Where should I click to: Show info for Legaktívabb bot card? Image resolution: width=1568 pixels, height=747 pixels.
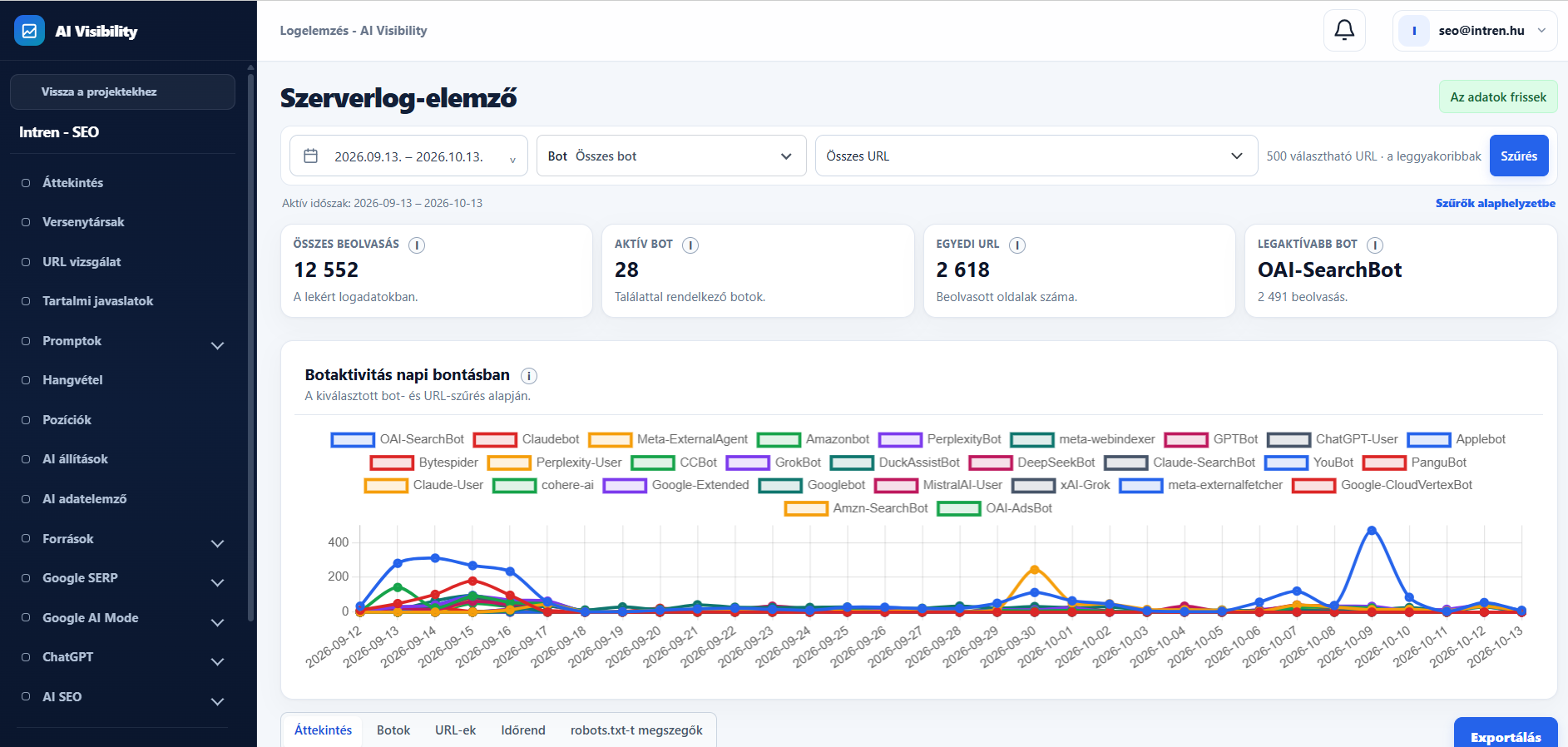[x=1375, y=245]
